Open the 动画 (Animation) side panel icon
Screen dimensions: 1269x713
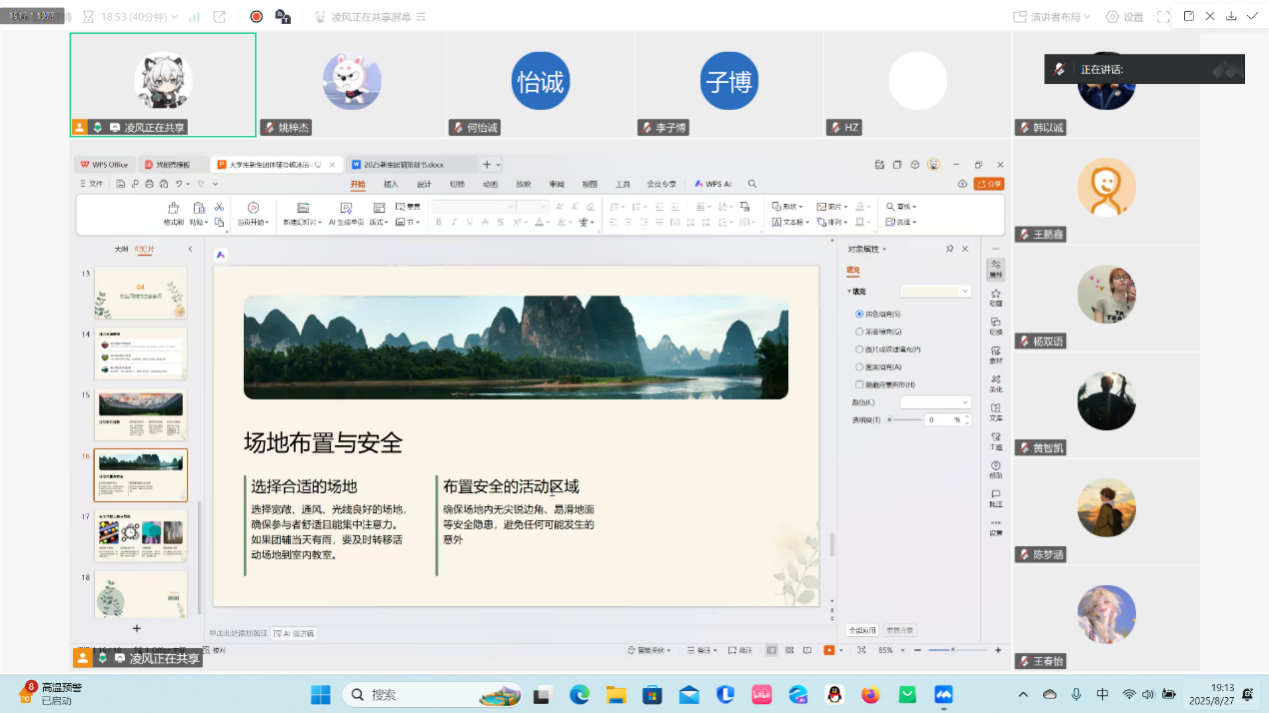tap(996, 296)
